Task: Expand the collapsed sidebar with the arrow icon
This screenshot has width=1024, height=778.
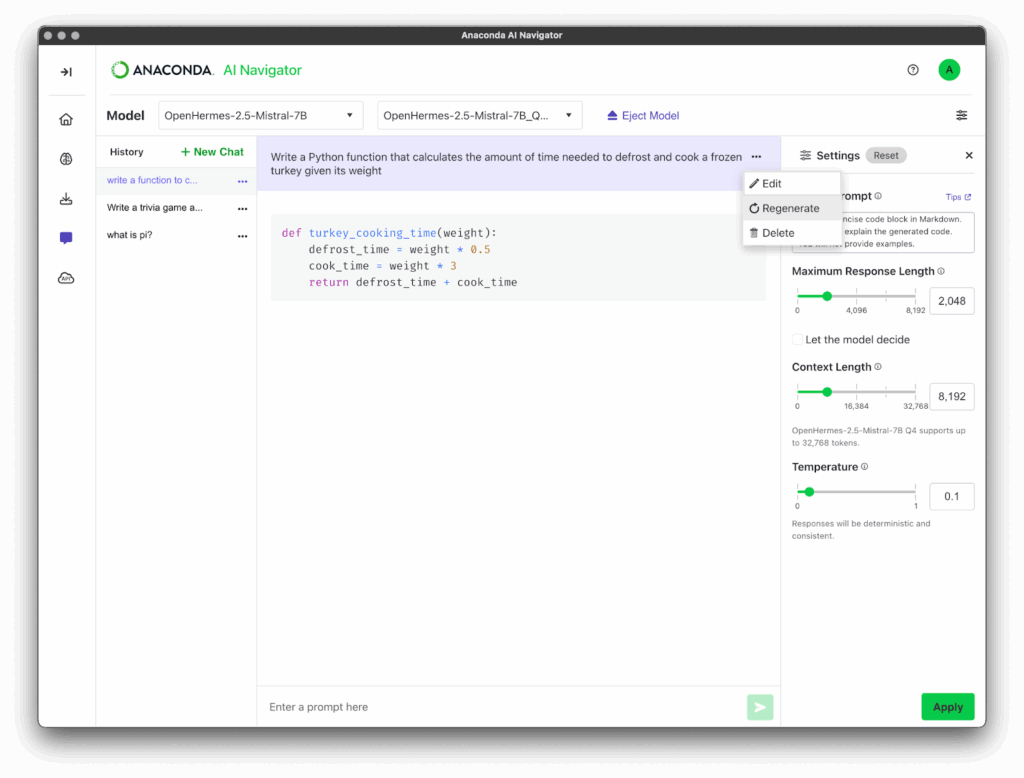Action: click(66, 72)
